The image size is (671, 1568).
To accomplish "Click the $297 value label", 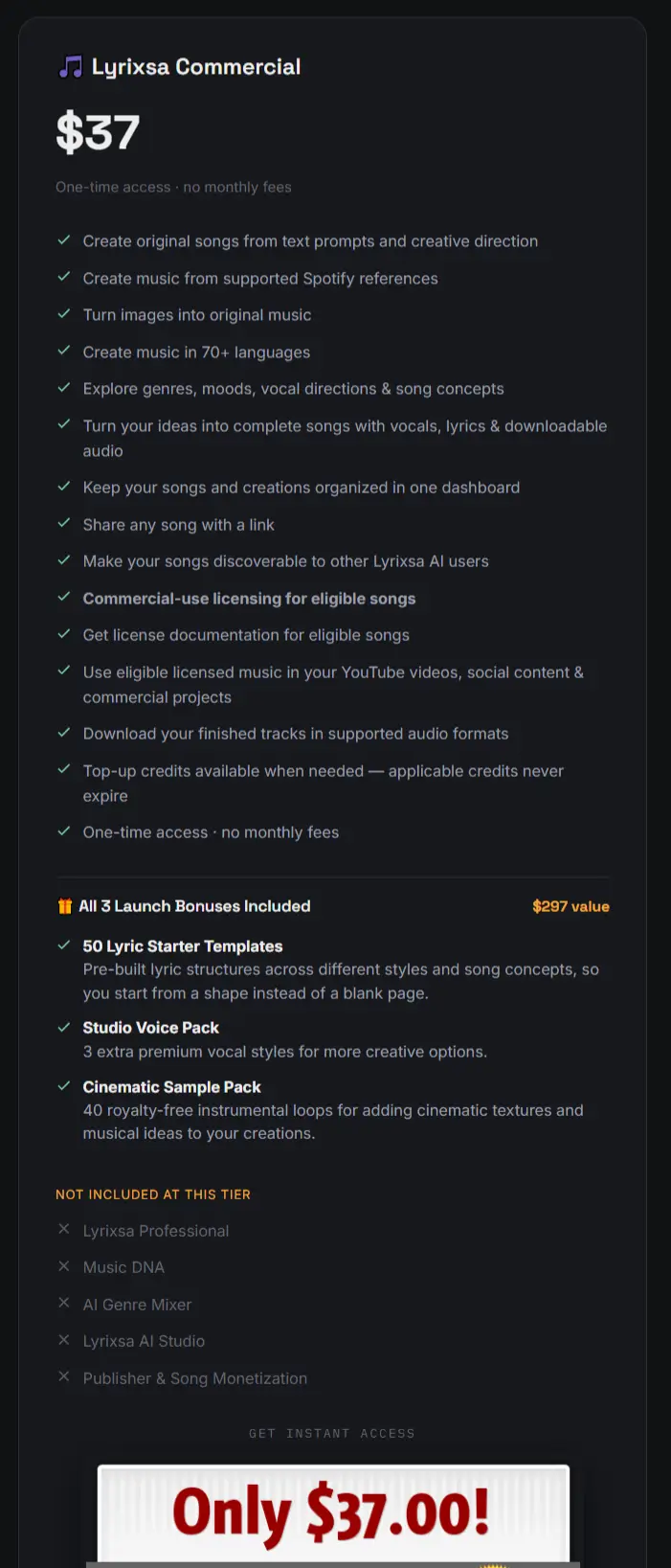I will (x=570, y=906).
